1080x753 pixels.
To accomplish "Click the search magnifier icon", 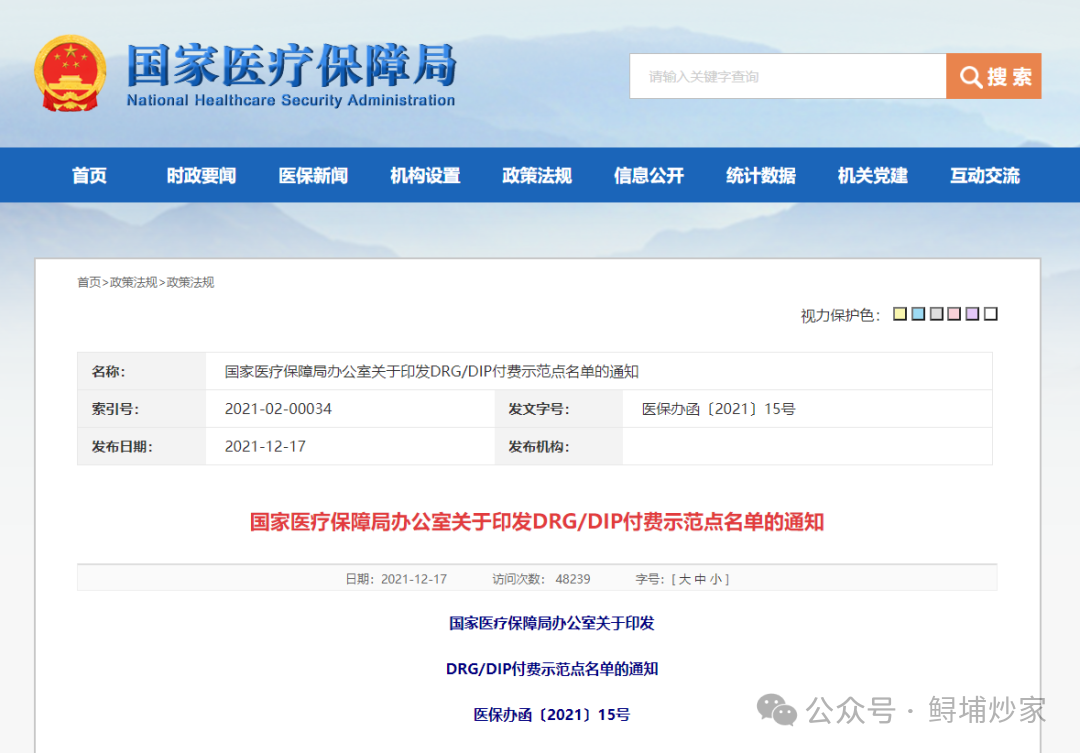I will pyautogui.click(x=970, y=76).
